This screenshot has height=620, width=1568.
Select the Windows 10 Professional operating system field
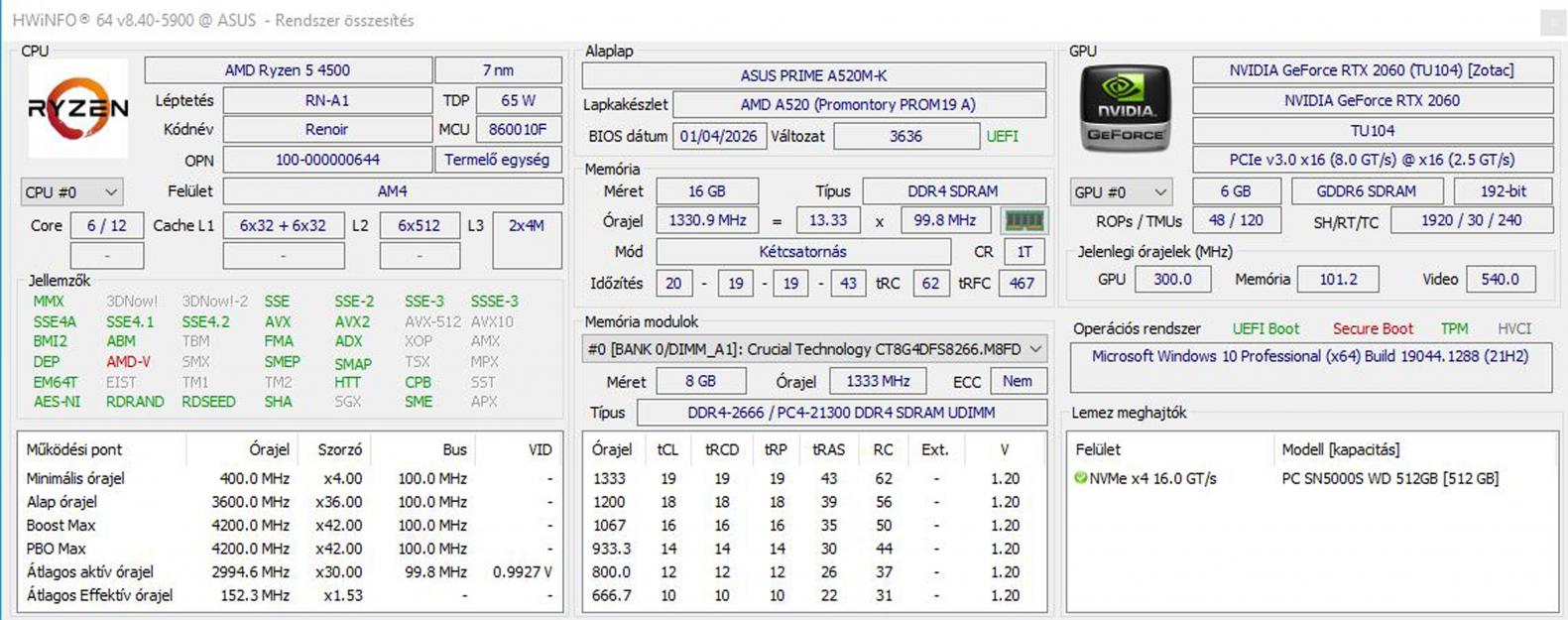[1309, 357]
